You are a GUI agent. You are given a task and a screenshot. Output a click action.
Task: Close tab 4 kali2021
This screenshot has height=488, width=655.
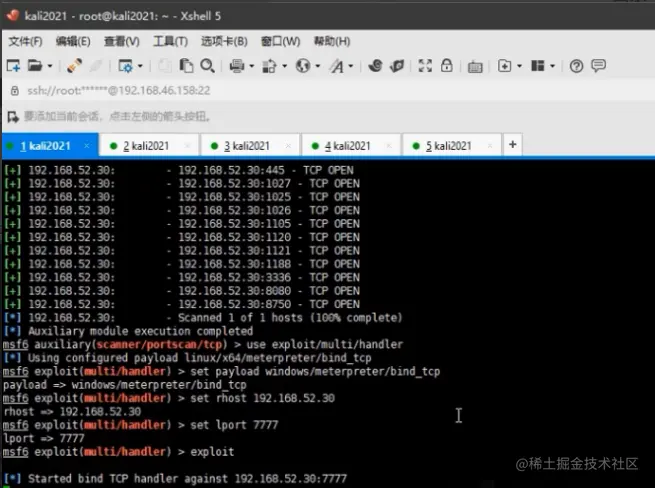tap(389, 145)
